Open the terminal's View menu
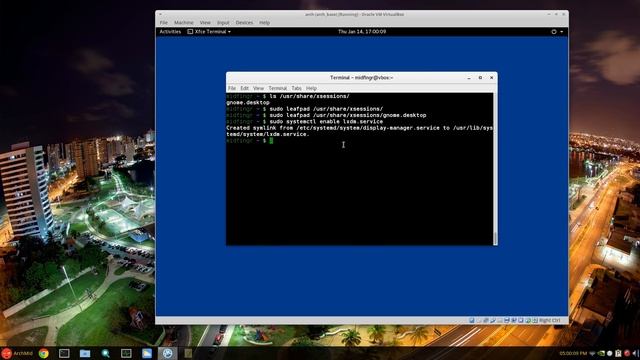The image size is (640, 360). pos(258,88)
